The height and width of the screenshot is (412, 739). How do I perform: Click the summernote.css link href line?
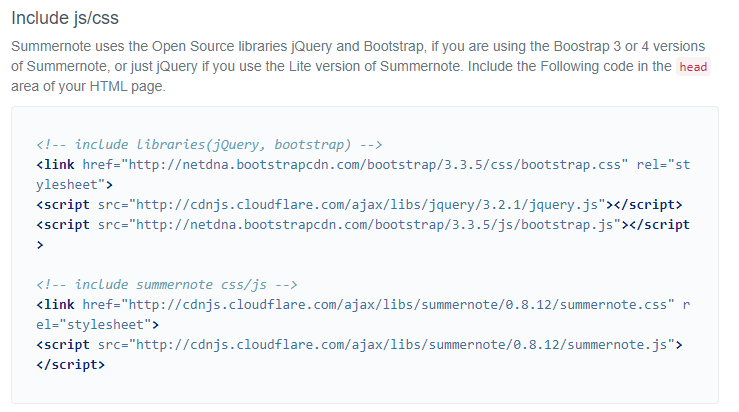point(363,305)
